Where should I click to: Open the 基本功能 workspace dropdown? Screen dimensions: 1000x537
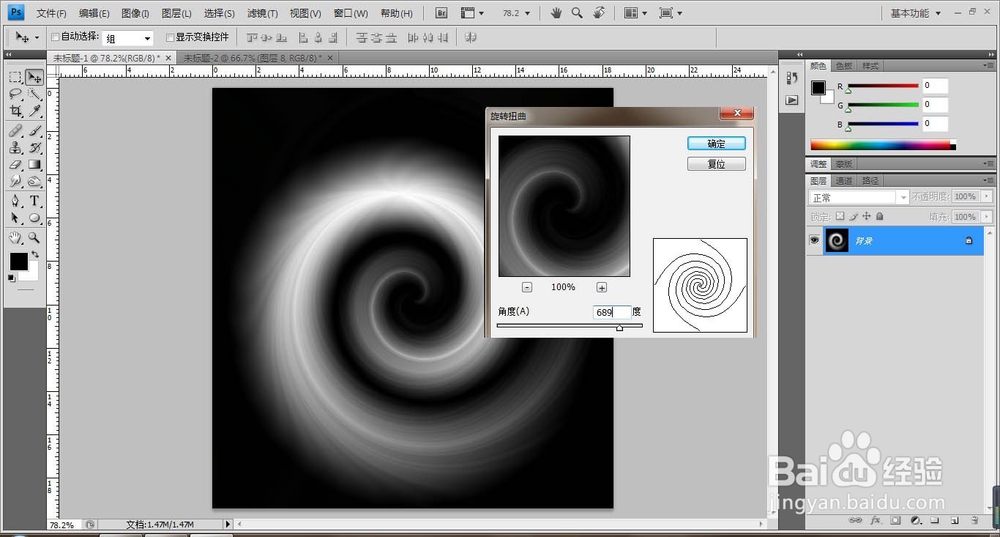click(915, 13)
